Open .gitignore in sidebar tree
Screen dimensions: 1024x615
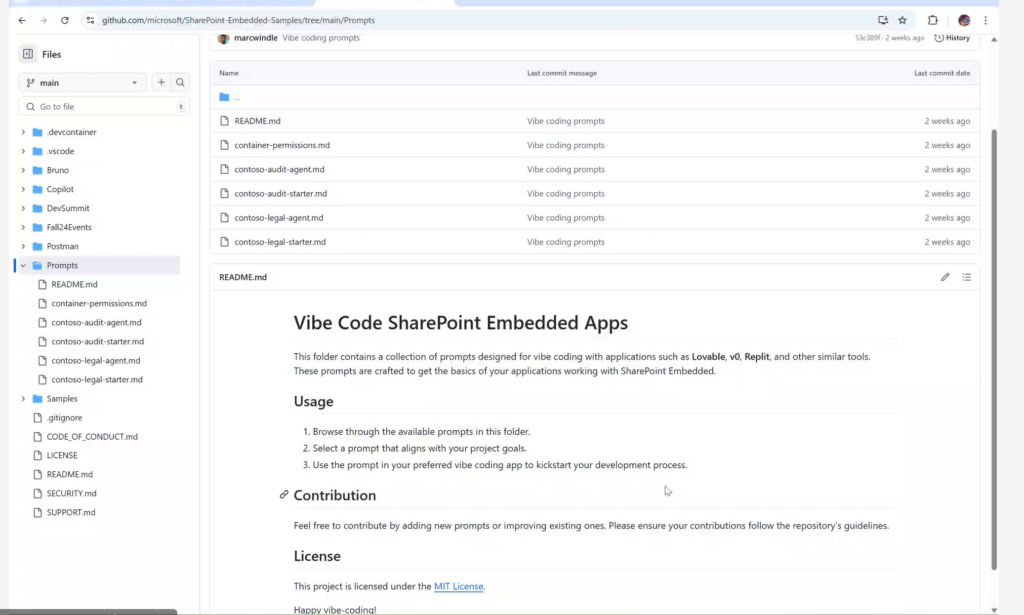click(65, 418)
